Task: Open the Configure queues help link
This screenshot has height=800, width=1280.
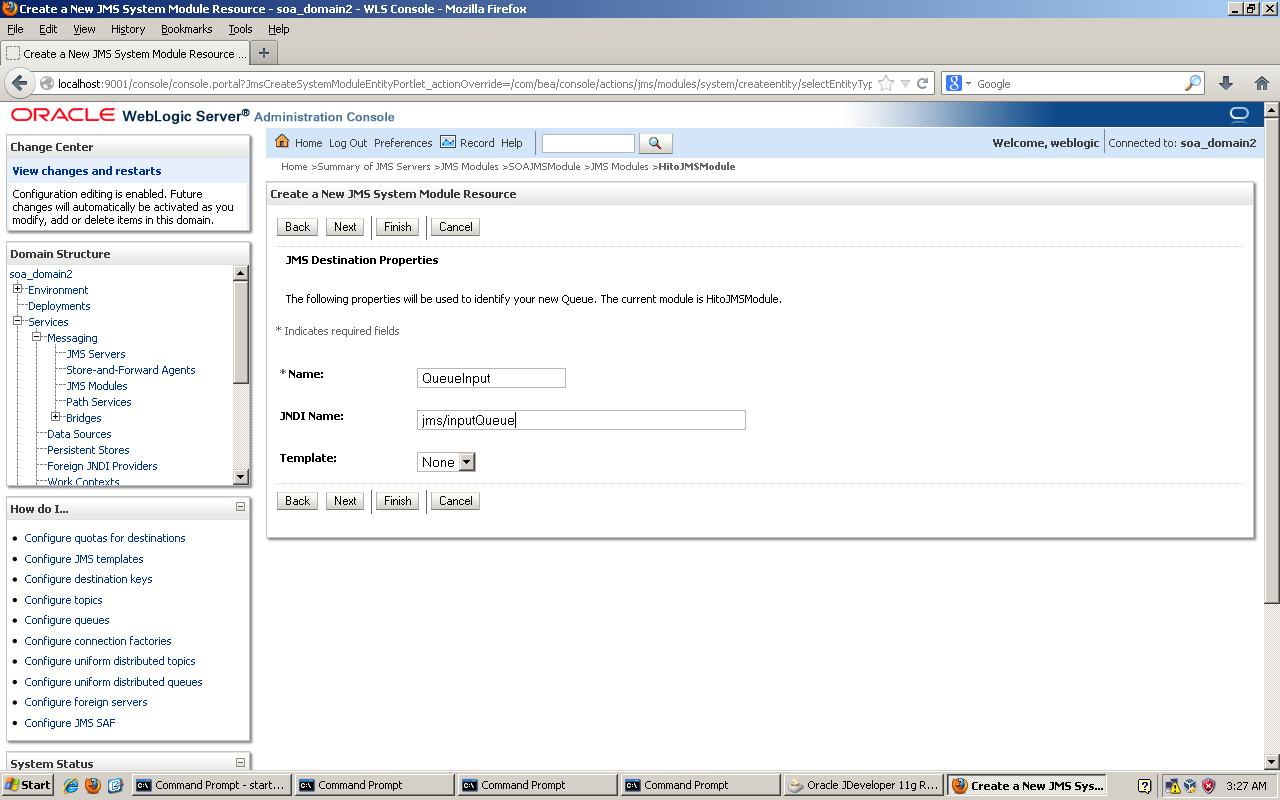Action: coord(66,620)
